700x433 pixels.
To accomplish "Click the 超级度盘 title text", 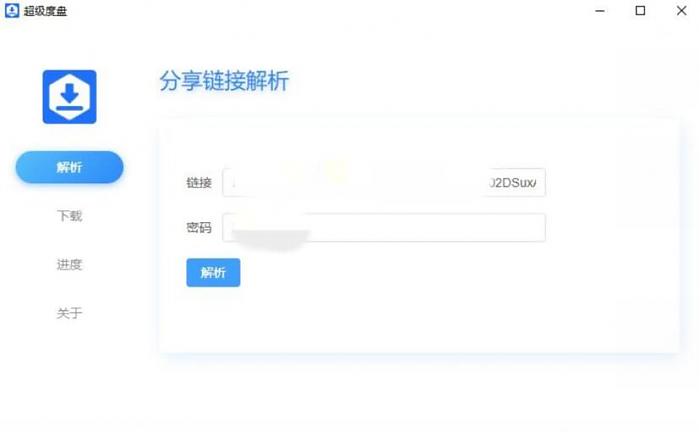I will click(x=45, y=11).
